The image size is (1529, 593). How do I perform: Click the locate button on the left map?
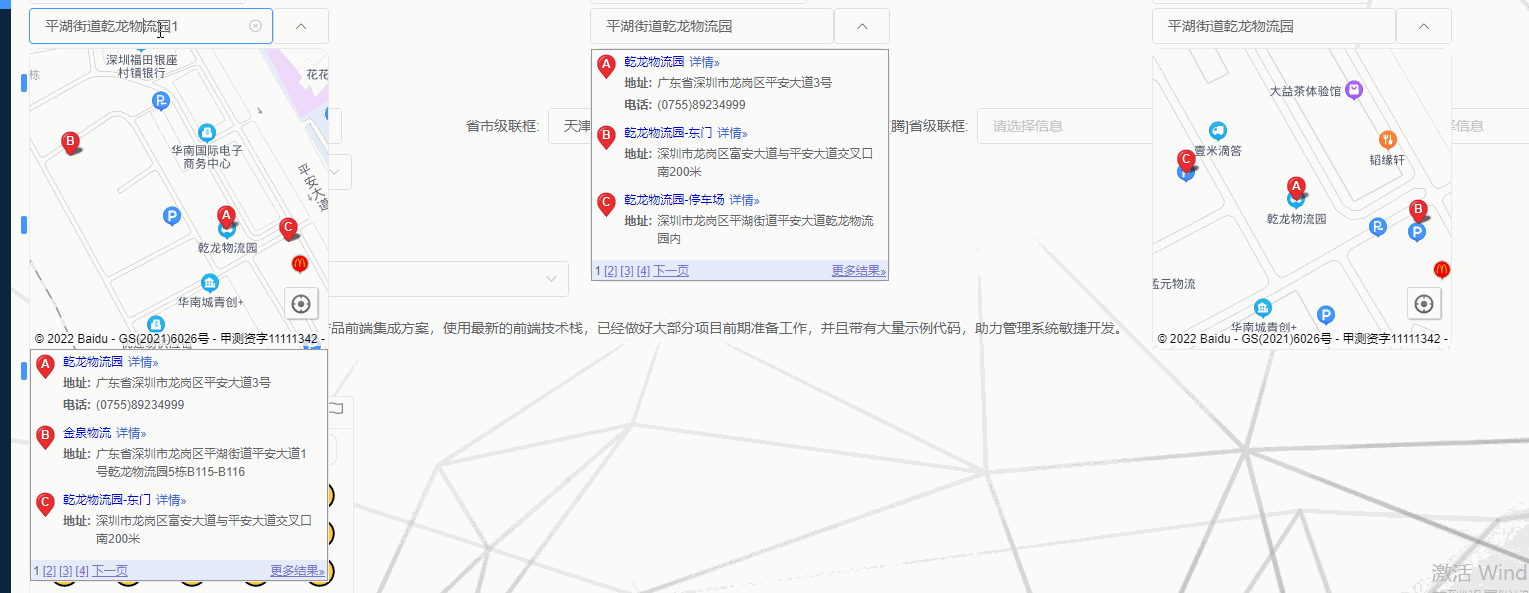click(301, 302)
